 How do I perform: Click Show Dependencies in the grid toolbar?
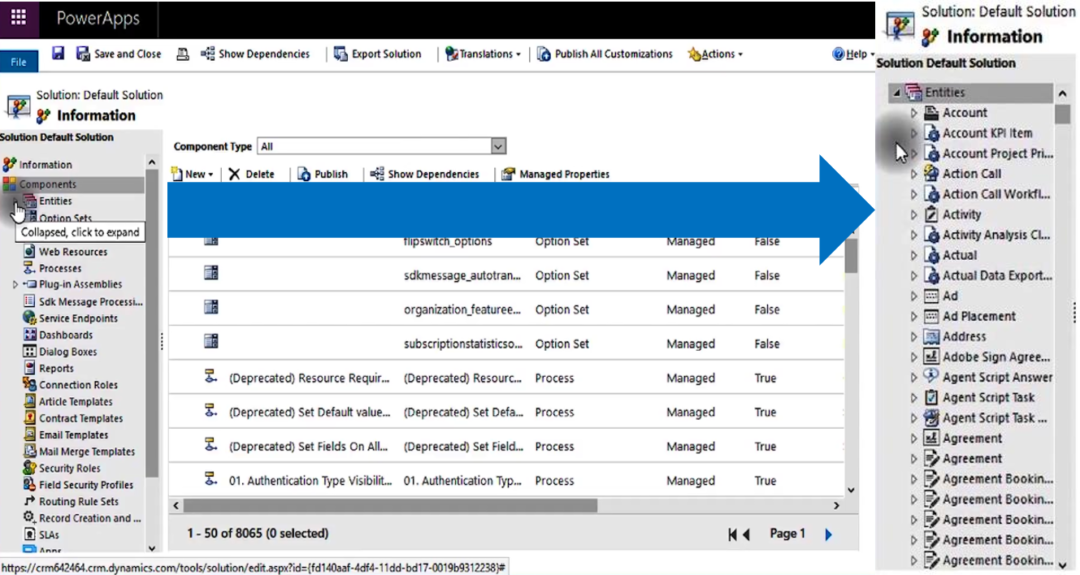[x=424, y=174]
